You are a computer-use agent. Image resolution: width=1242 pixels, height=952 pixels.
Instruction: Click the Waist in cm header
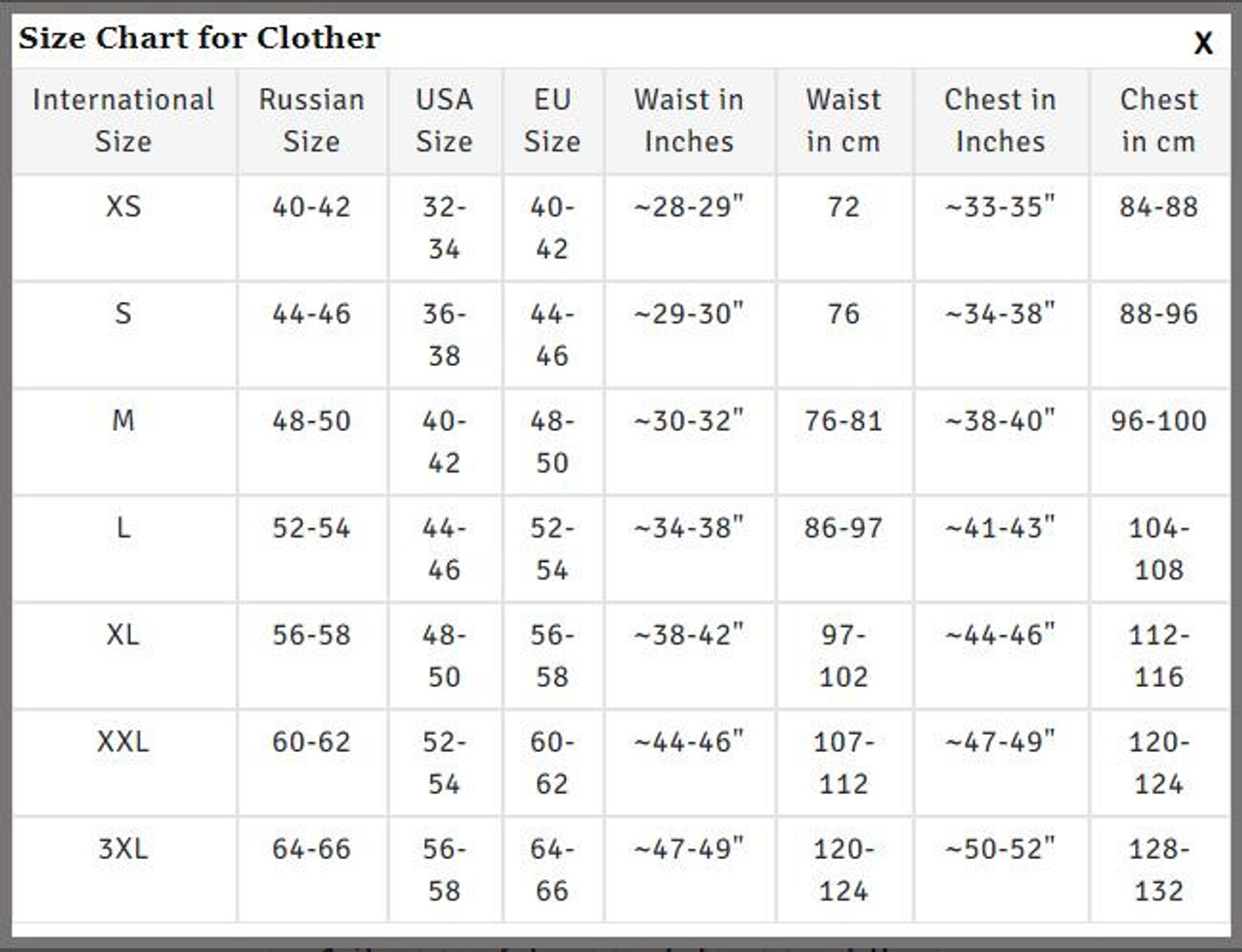pyautogui.click(x=843, y=119)
